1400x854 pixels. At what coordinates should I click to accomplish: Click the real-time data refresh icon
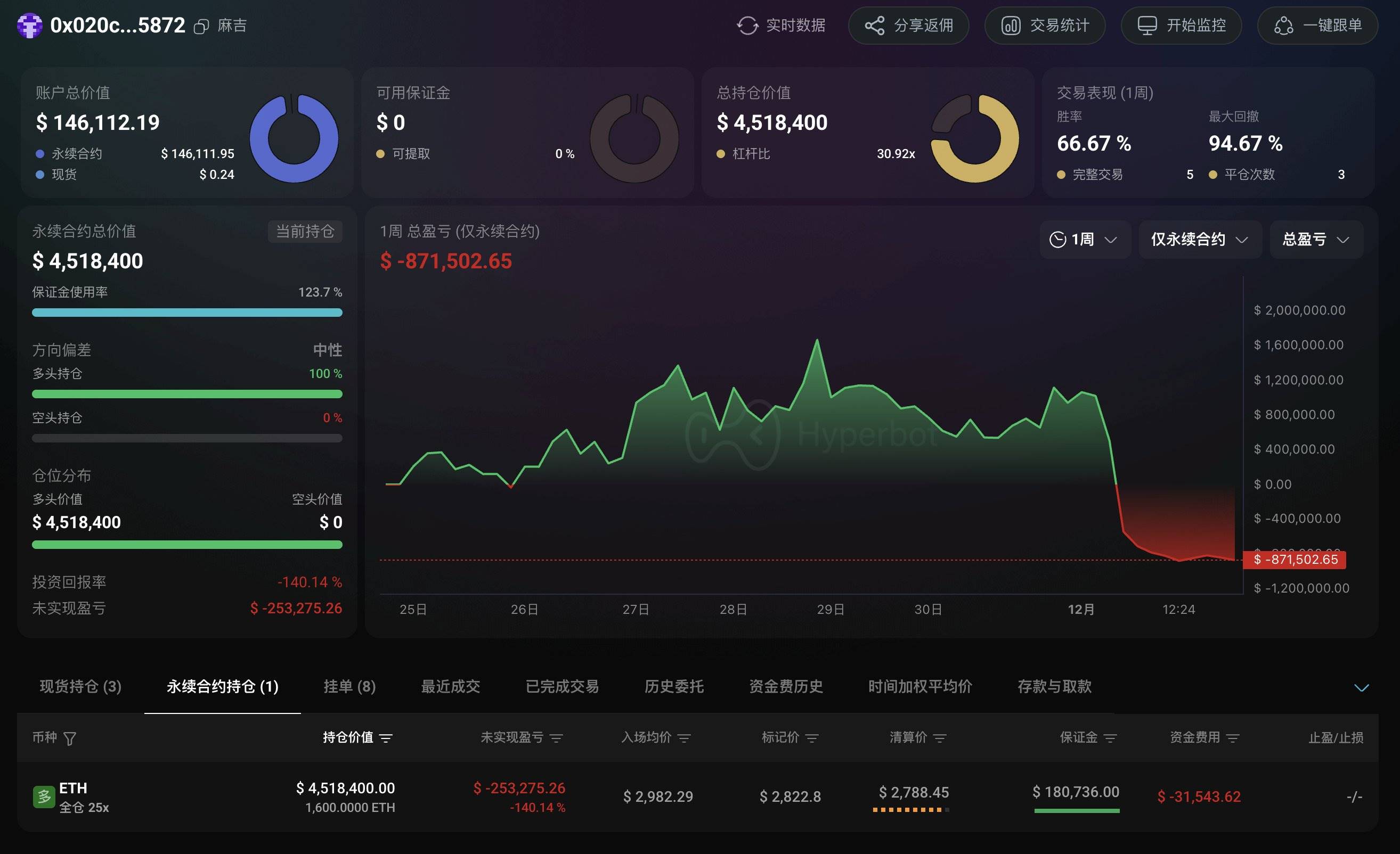point(747,26)
